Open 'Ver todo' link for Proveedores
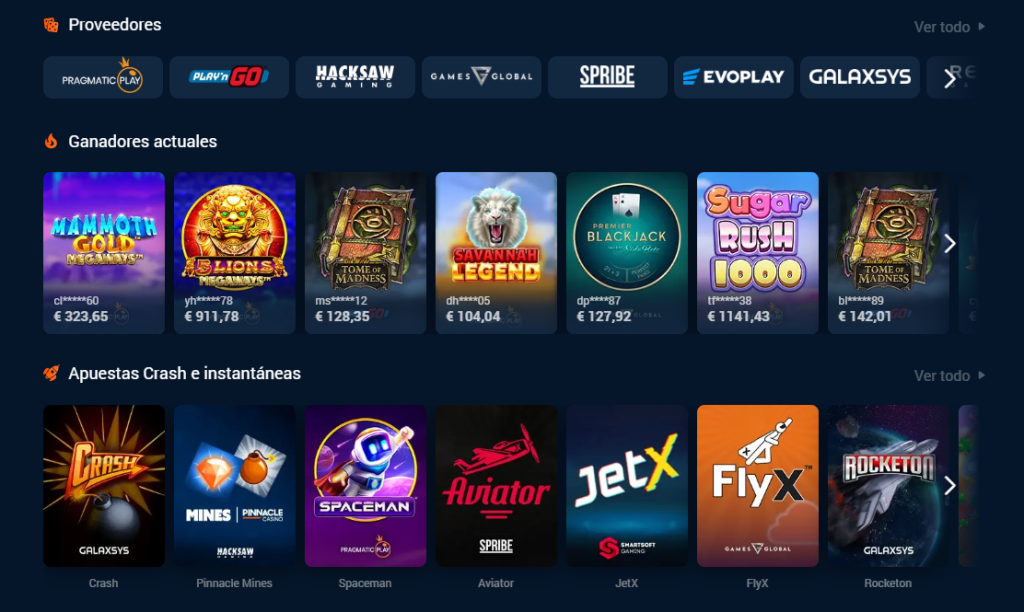The height and width of the screenshot is (612, 1024). click(949, 27)
